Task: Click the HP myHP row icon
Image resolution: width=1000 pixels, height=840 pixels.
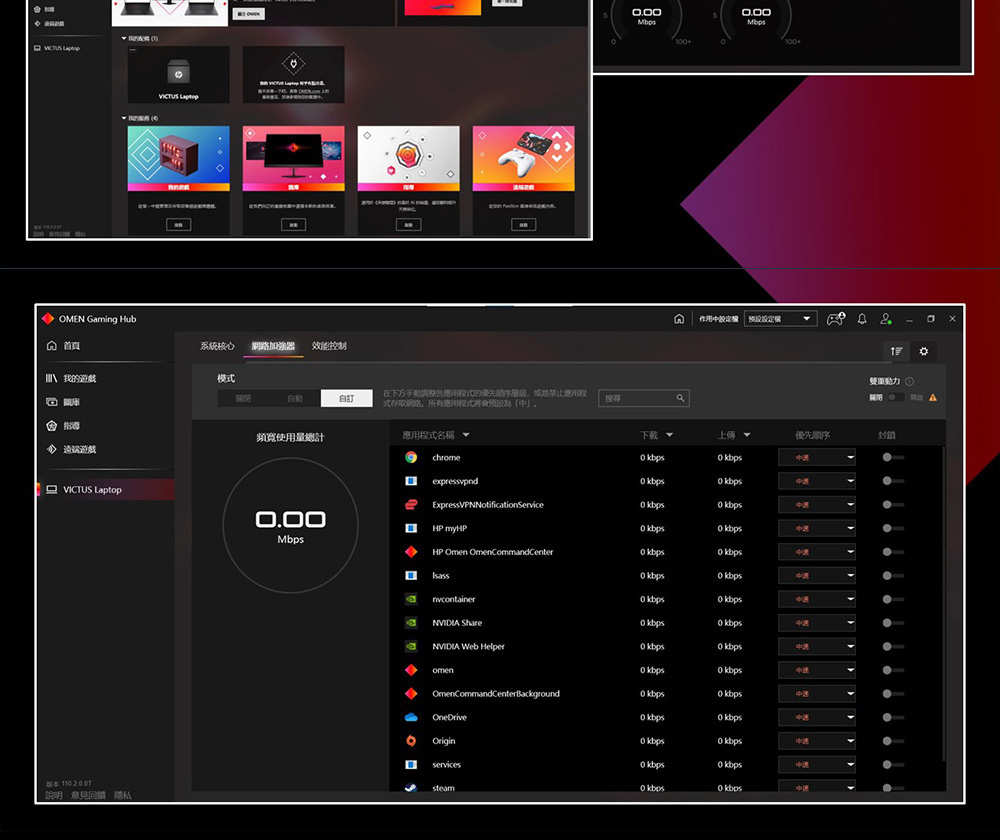Action: click(x=411, y=528)
